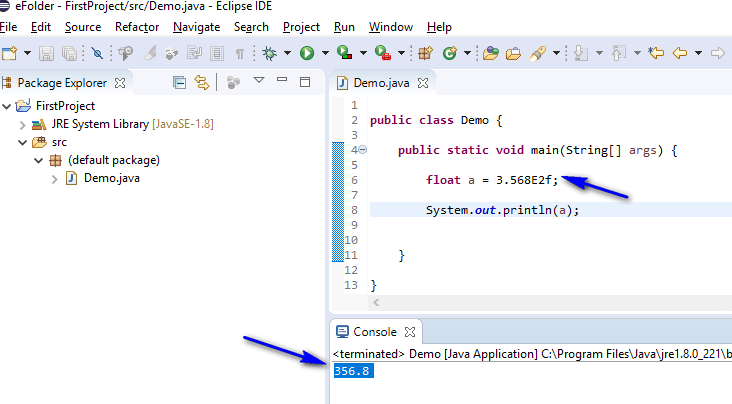The image size is (732, 404).
Task: Click the External Tools run icon
Action: tap(383, 53)
